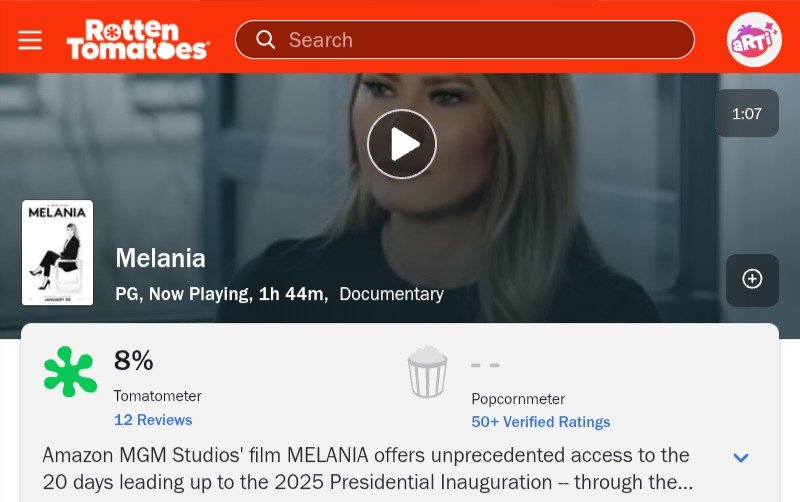Open the aRTi assistant icon
800x502 pixels.
[x=754, y=40]
